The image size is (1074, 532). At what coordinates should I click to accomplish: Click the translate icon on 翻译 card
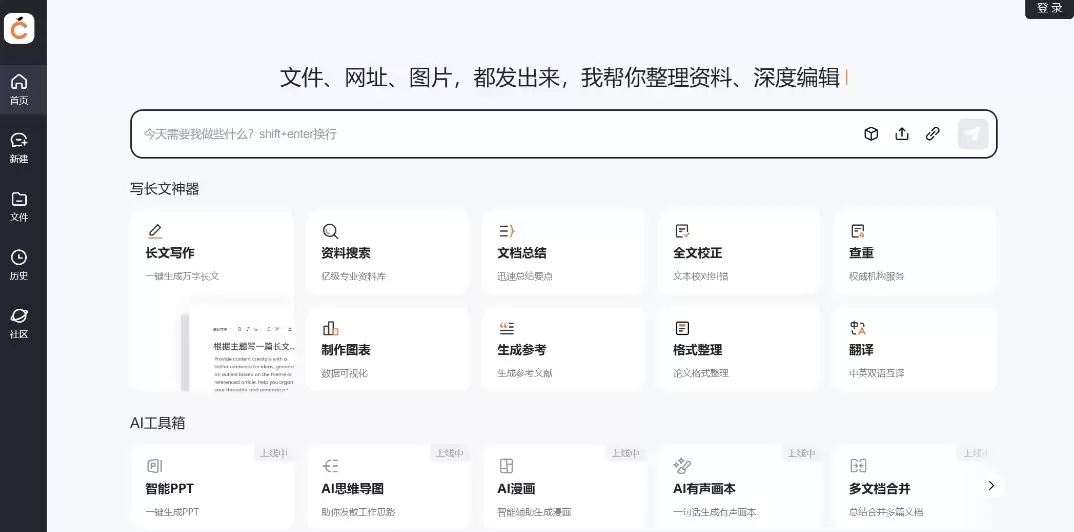(858, 328)
